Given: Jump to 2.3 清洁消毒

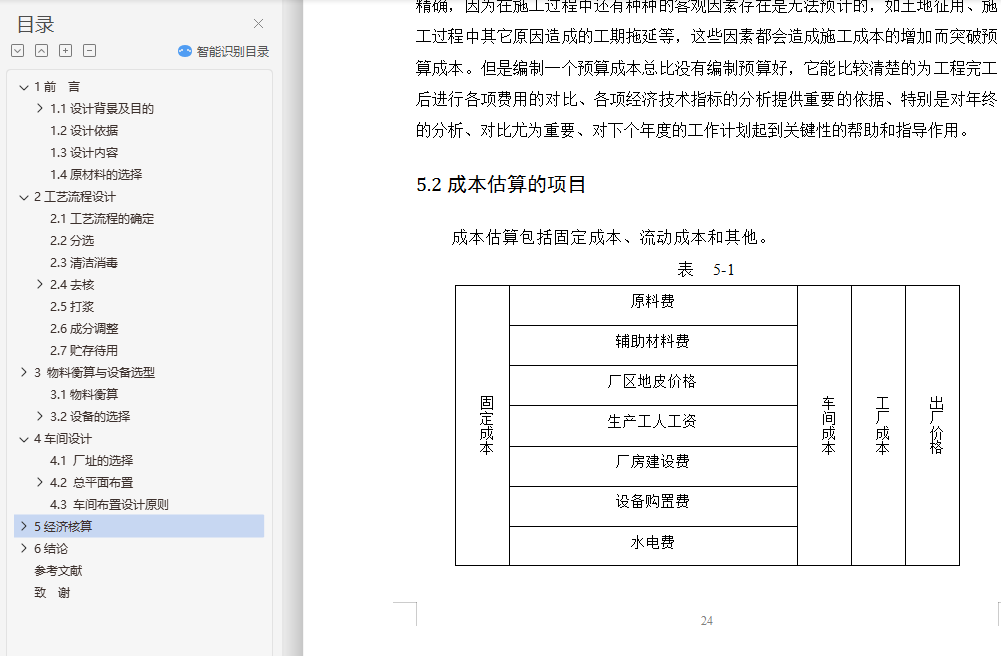Looking at the screenshot, I should 84,262.
